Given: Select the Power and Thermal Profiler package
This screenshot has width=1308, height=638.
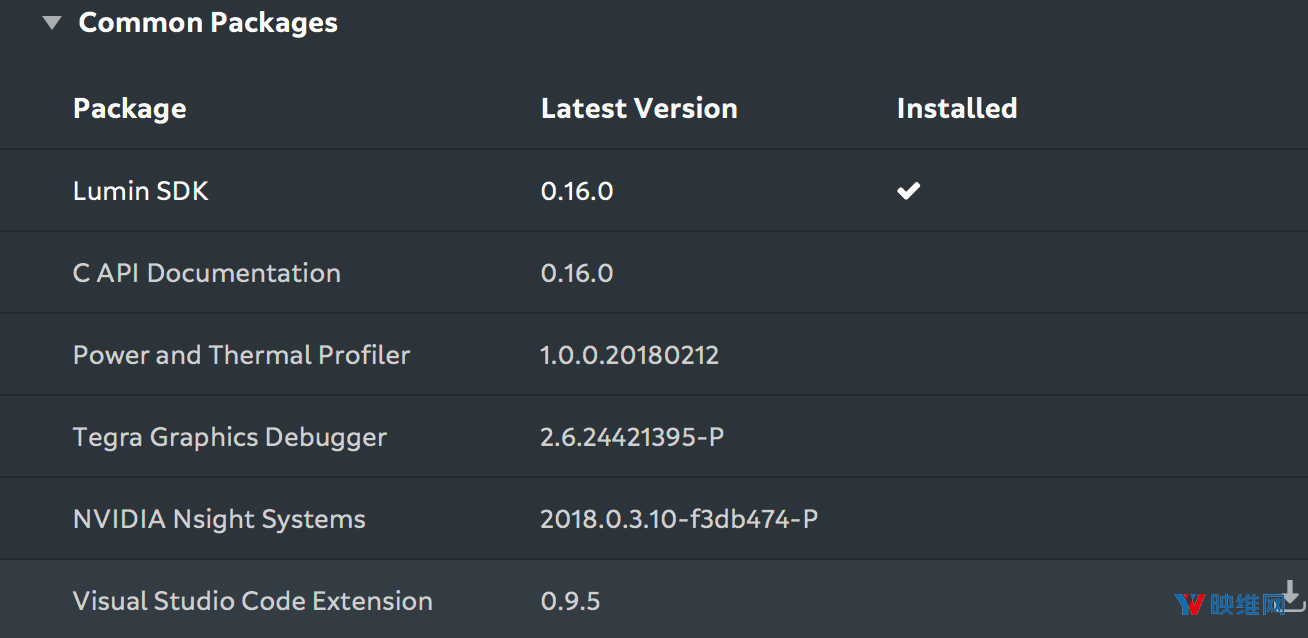Looking at the screenshot, I should (242, 355).
